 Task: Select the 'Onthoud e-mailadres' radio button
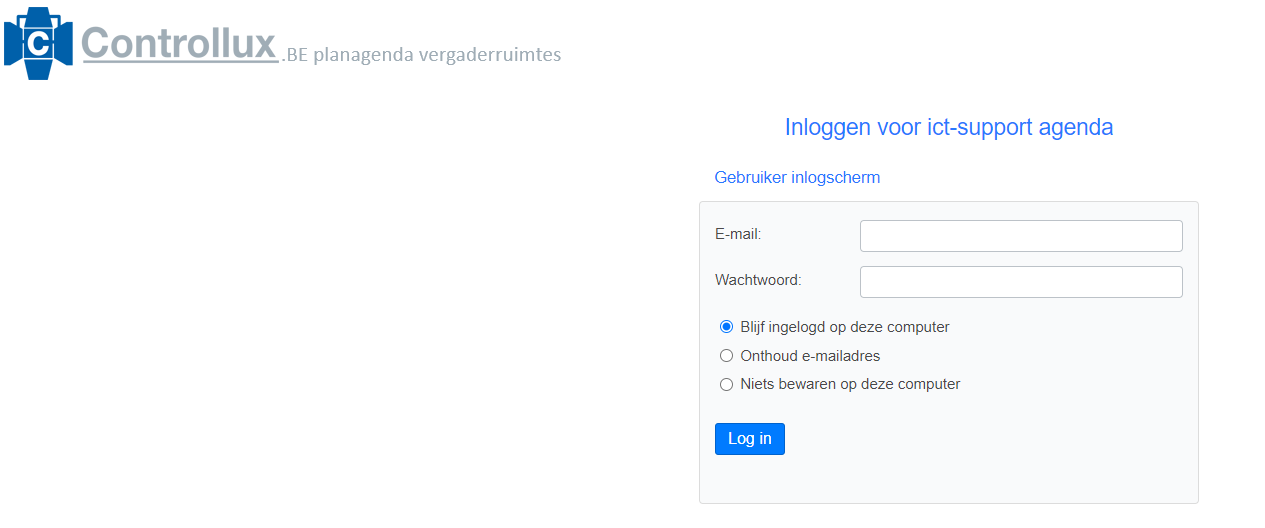[727, 356]
